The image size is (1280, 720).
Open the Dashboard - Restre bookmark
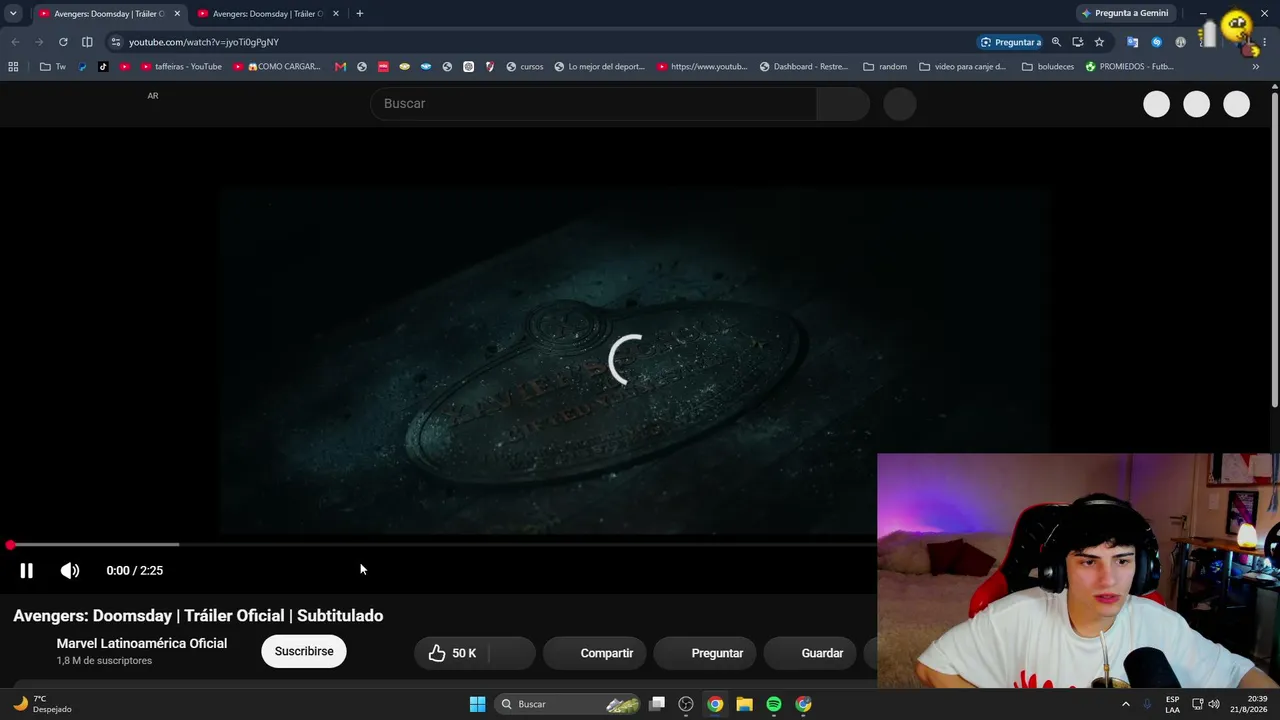click(x=804, y=67)
